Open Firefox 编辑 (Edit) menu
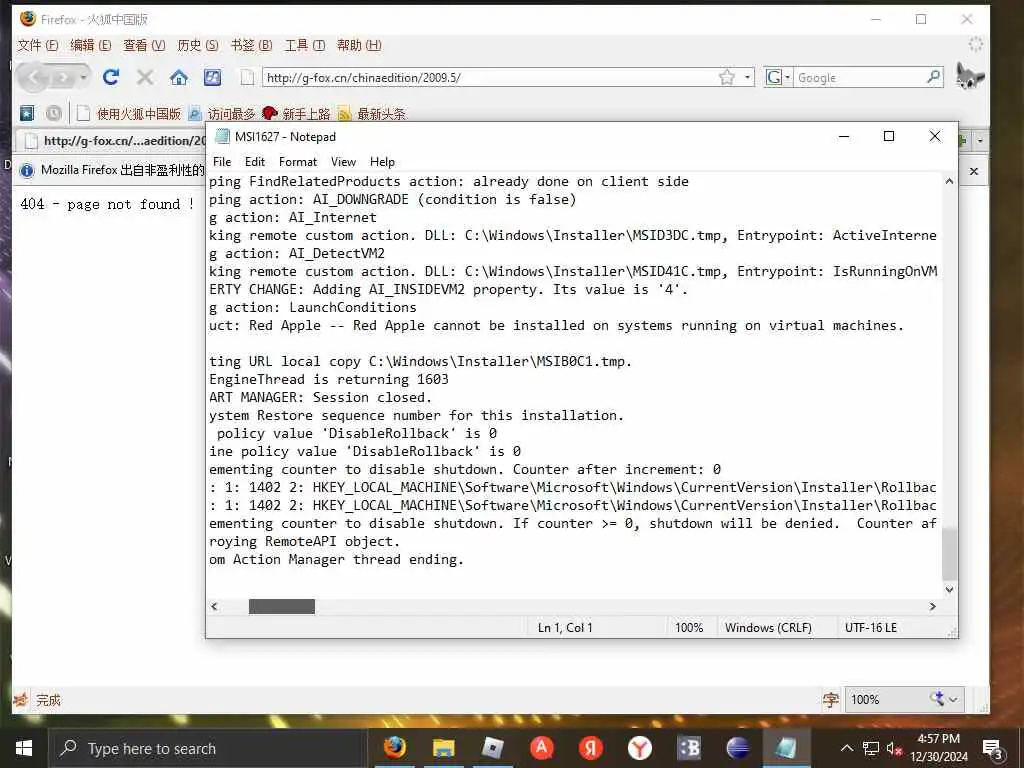1024x768 pixels. tap(91, 45)
